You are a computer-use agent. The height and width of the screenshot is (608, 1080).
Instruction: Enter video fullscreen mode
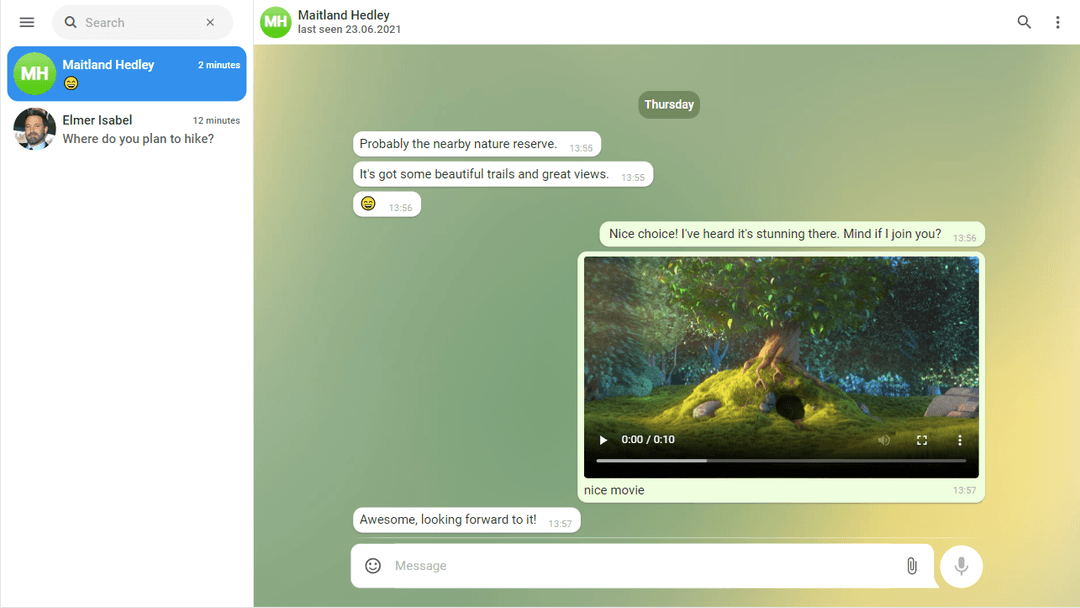922,440
